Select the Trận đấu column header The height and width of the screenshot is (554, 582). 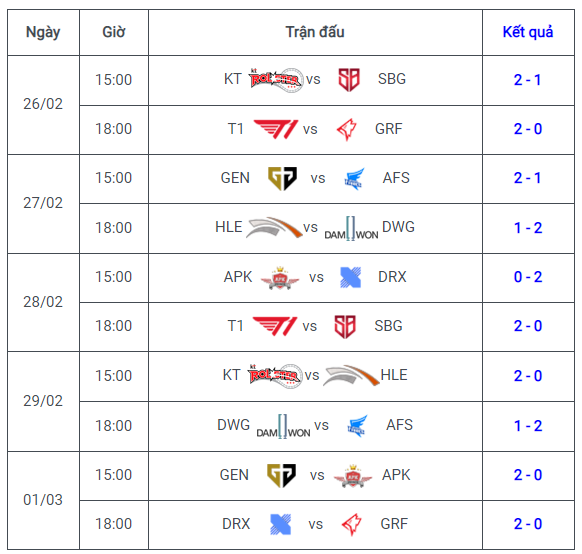[315, 32]
